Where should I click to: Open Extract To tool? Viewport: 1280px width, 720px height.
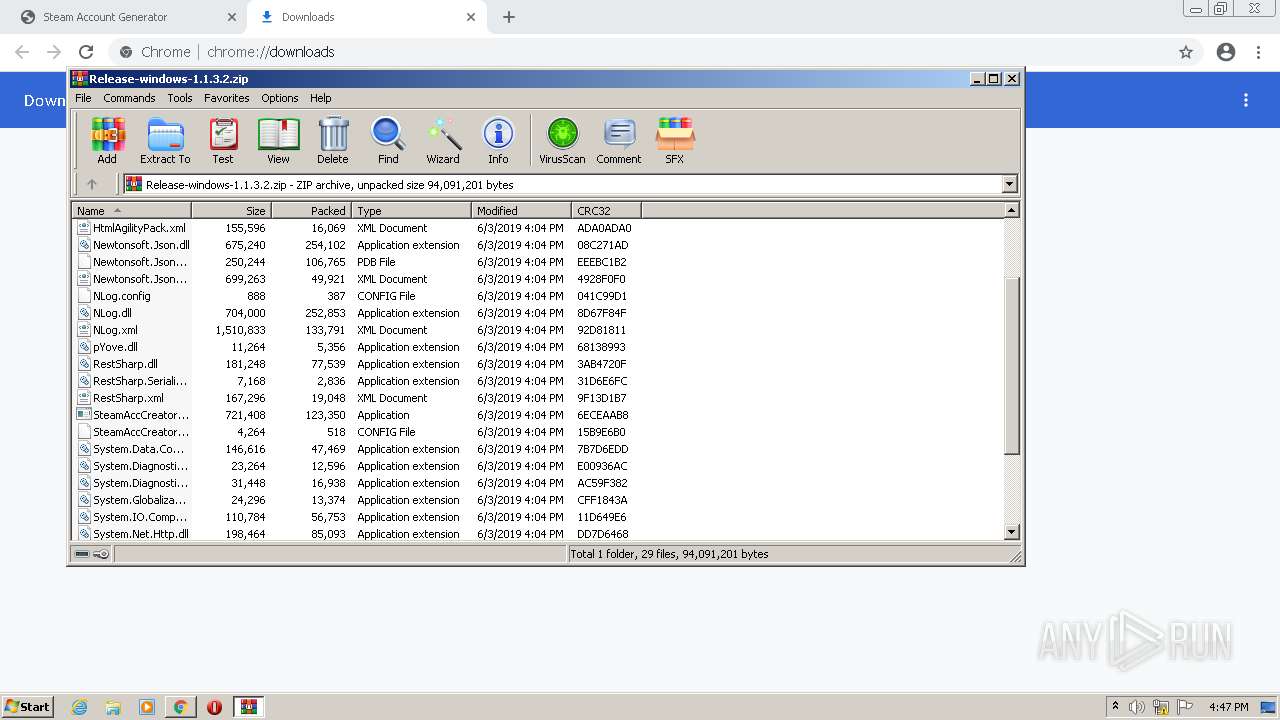[x=165, y=140]
